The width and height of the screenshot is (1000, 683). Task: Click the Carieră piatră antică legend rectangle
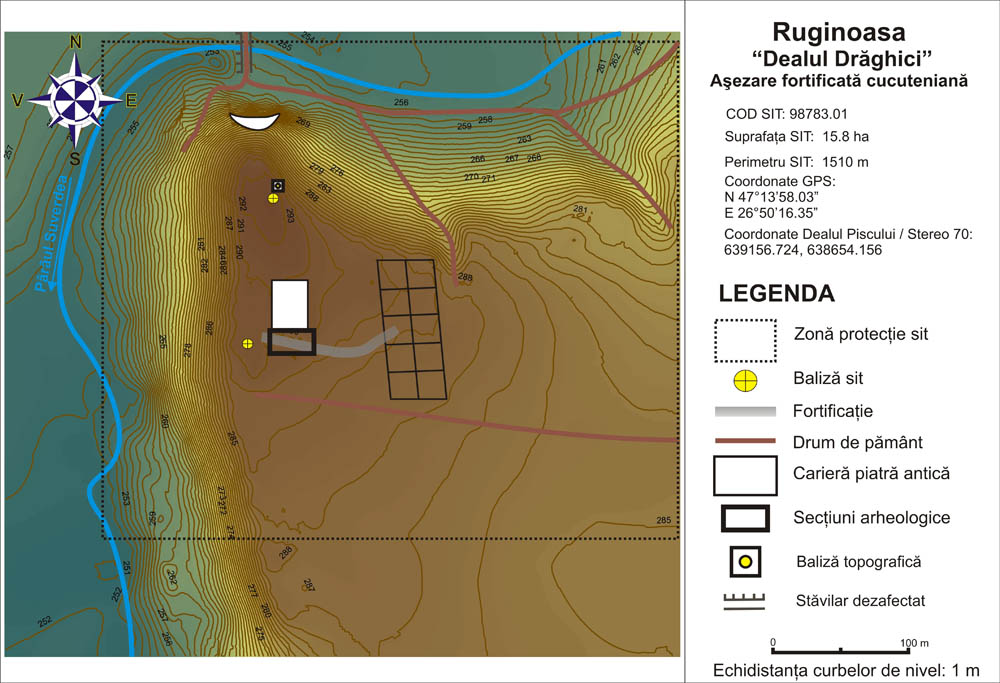pos(745,475)
